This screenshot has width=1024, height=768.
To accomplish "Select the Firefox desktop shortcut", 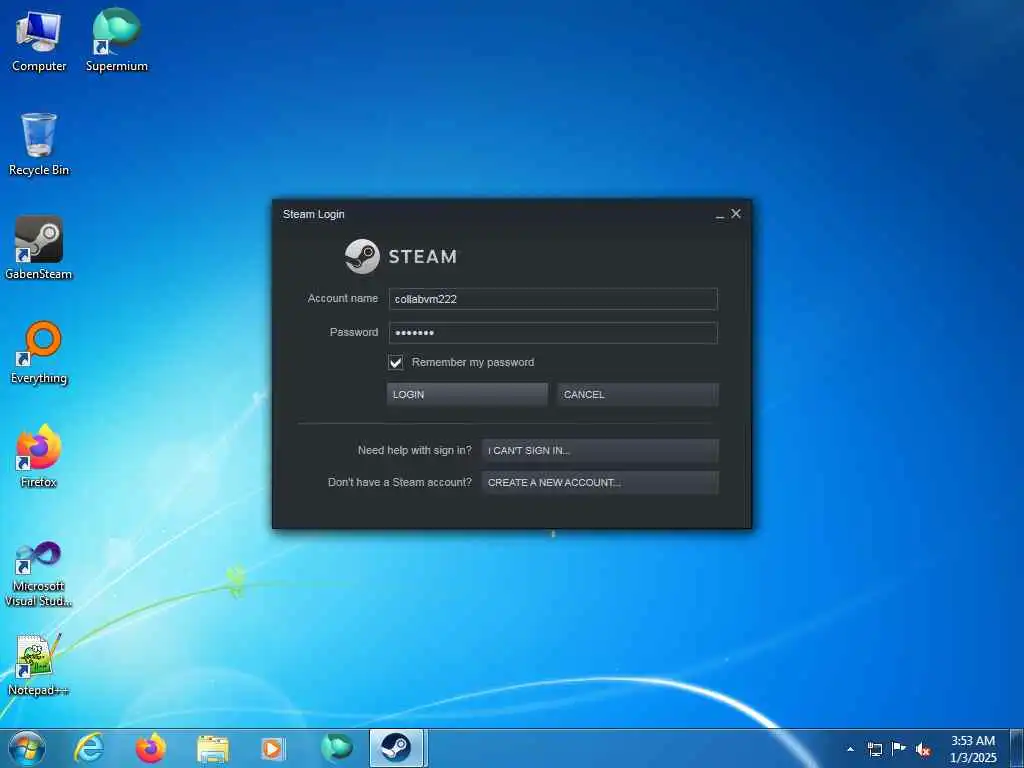I will (39, 456).
